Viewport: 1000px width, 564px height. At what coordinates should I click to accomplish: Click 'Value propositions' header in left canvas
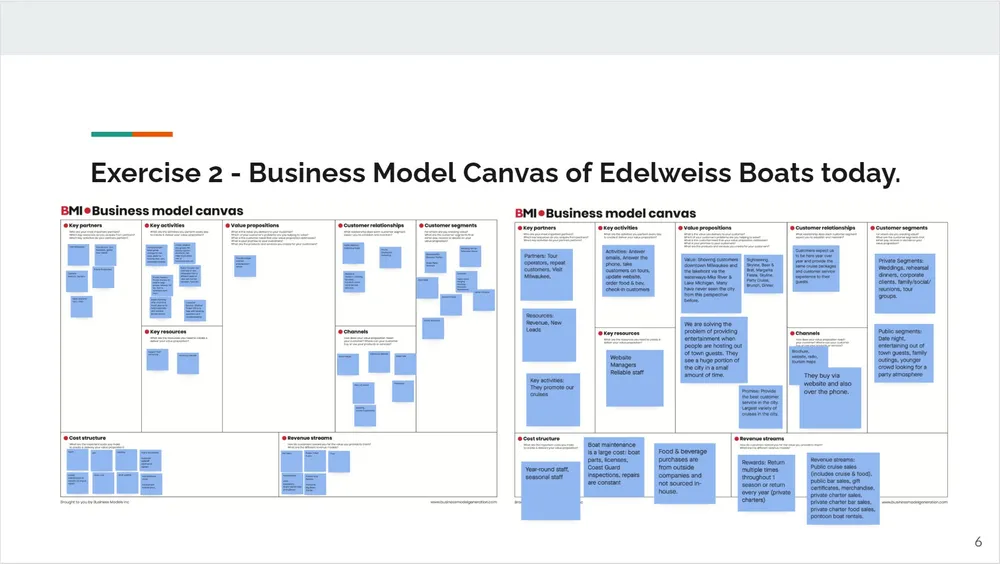click(x=254, y=225)
